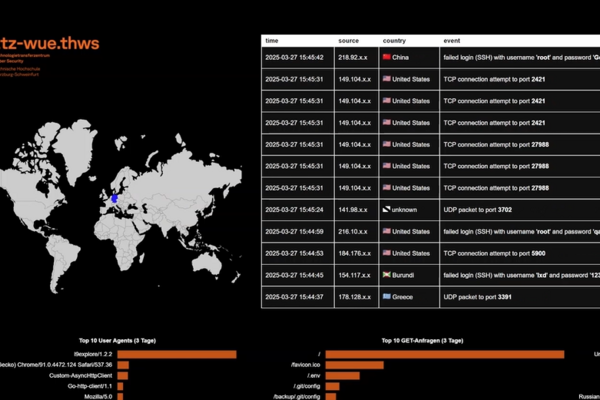The width and height of the screenshot is (600, 400).
Task: Click the /.env label in GET chart
Action: pyautogui.click(x=313, y=375)
